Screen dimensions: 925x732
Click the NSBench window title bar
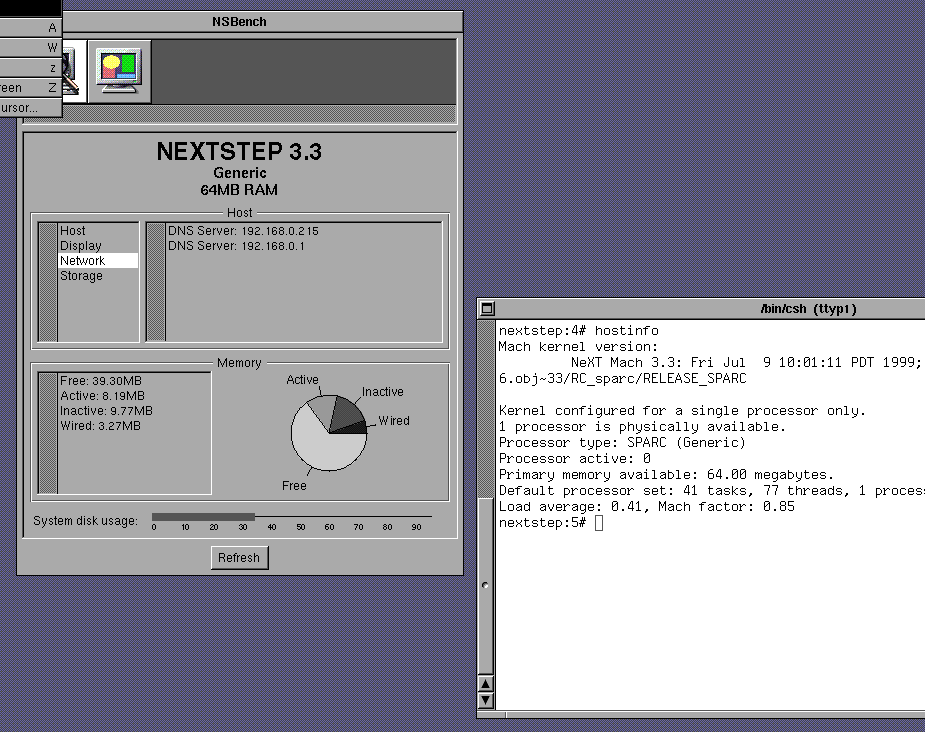(240, 21)
